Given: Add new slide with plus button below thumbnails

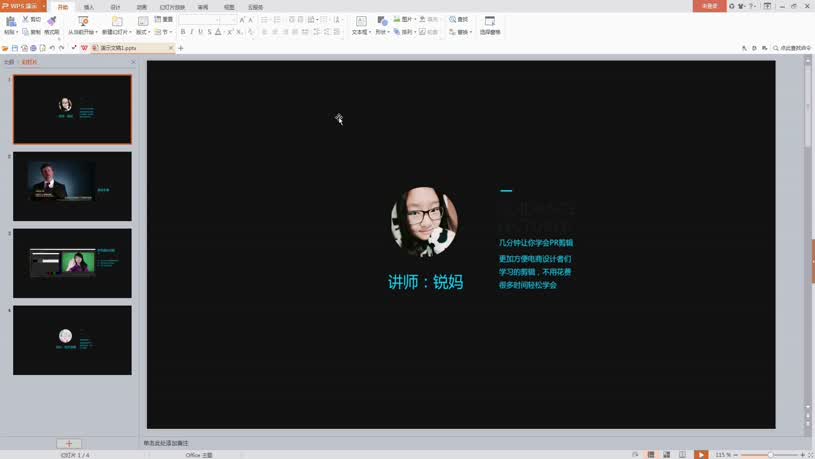Looking at the screenshot, I should (69, 443).
